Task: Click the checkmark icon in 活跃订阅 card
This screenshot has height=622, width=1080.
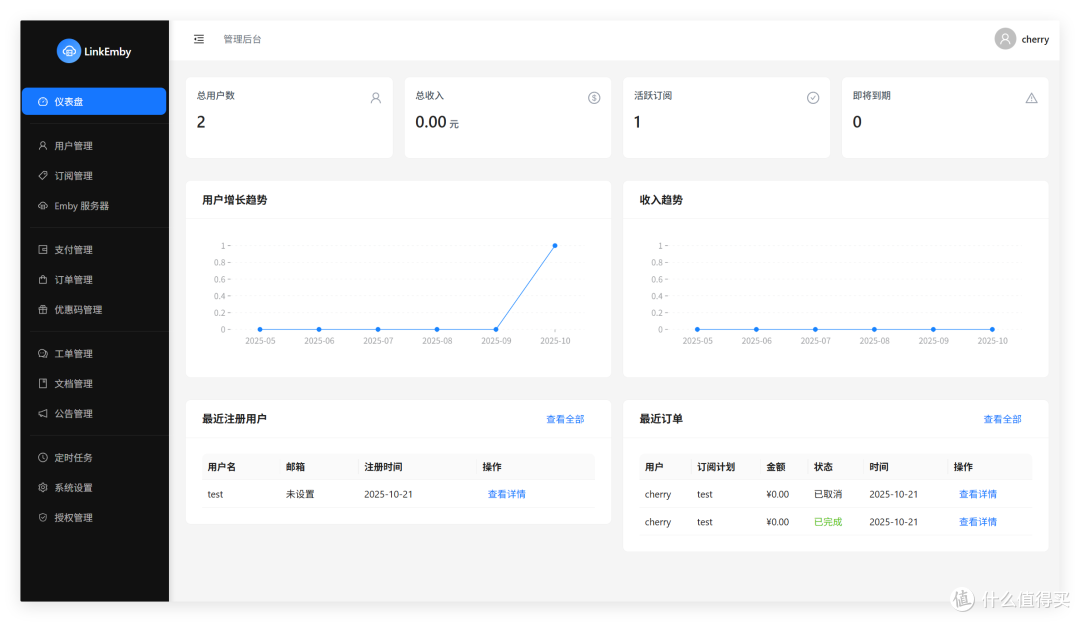Action: point(813,98)
